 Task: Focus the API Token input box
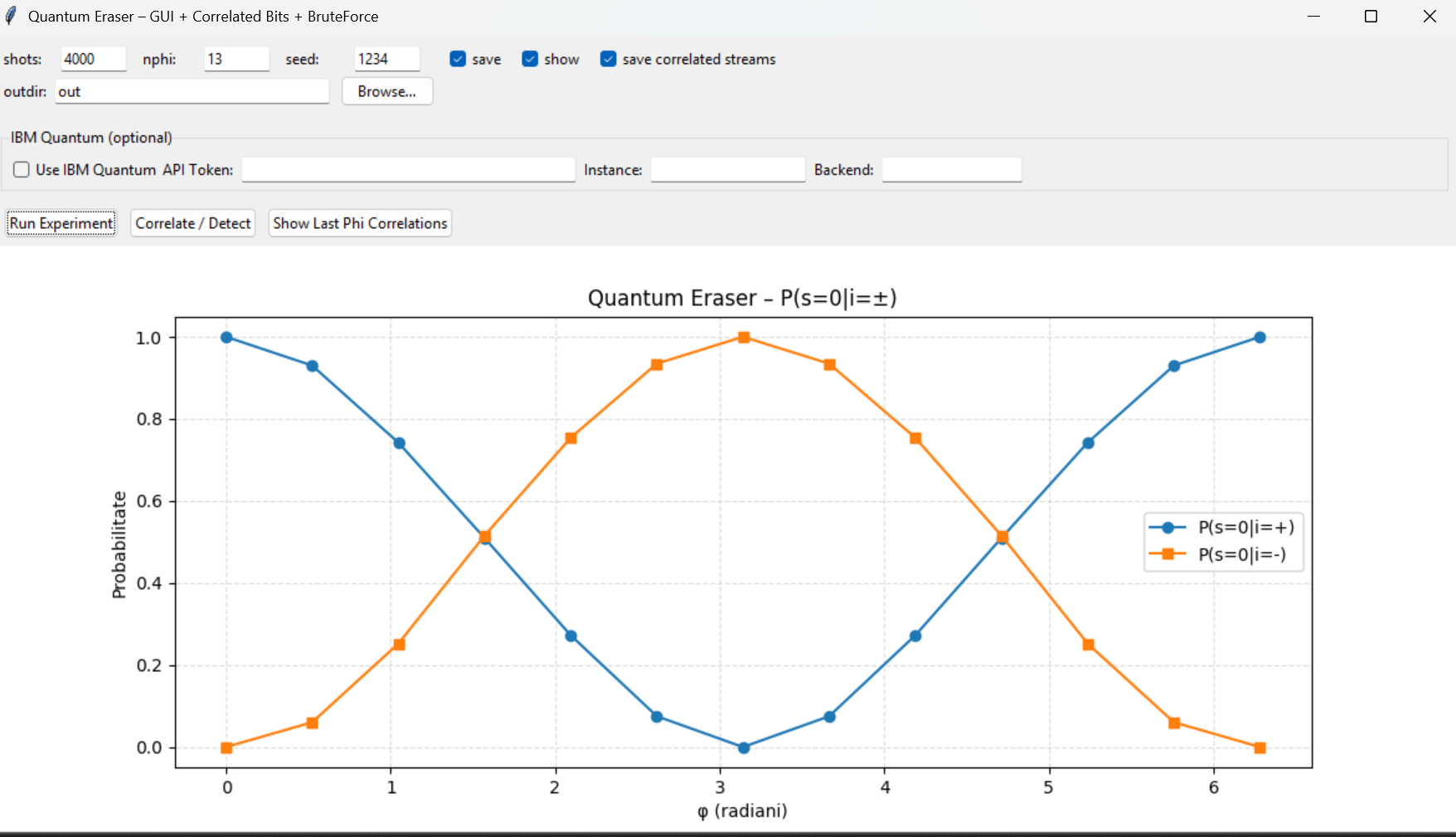pos(408,170)
